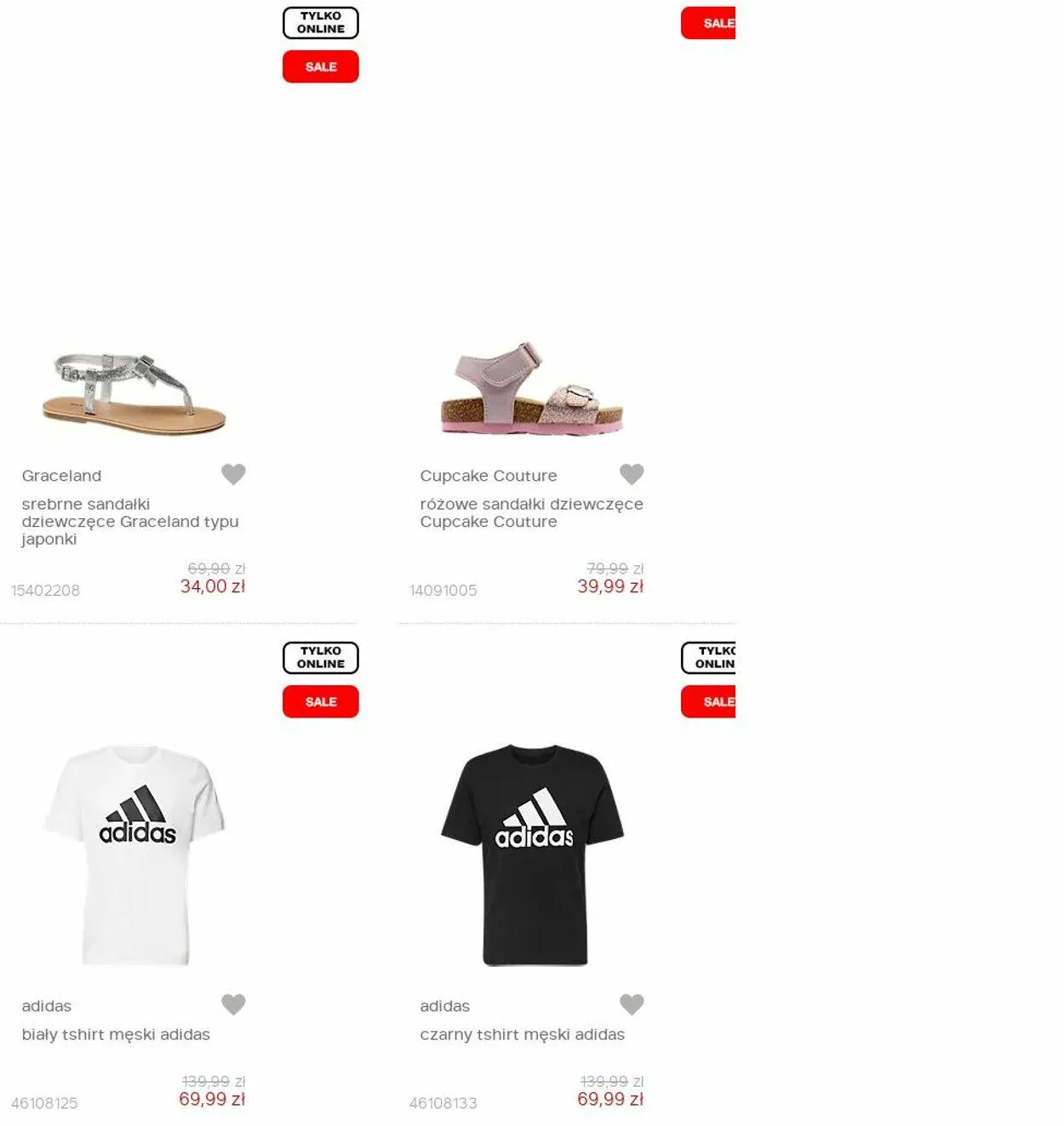
Task: Click TYLKO ONLINE badge above white tshirt
Action: point(321,658)
